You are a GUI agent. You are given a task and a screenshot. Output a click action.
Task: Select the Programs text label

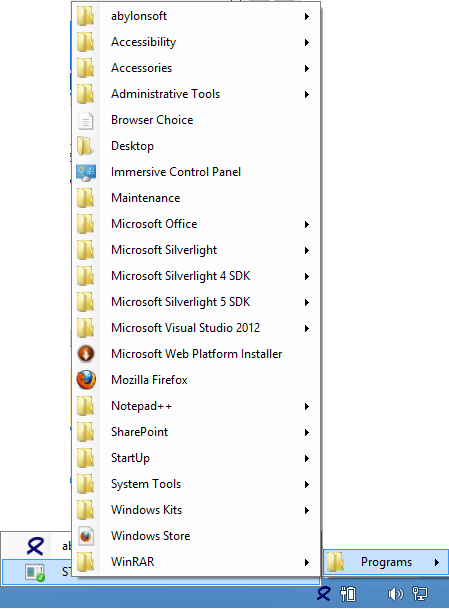(x=386, y=562)
